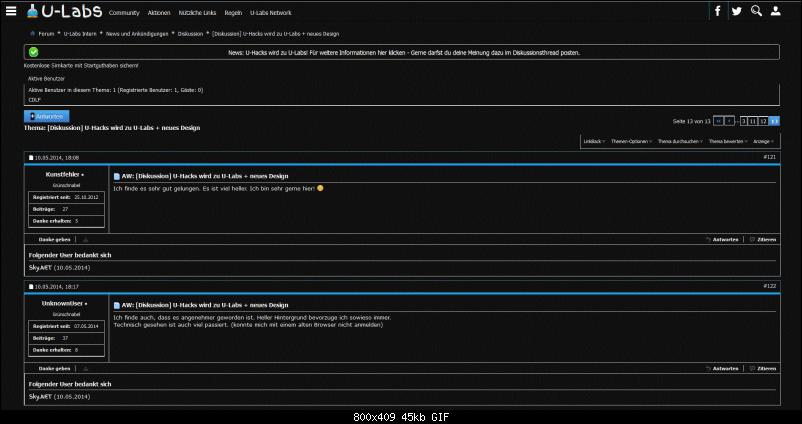802x424 pixels.
Task: Open UnknownUser user profile
Action: [64, 303]
